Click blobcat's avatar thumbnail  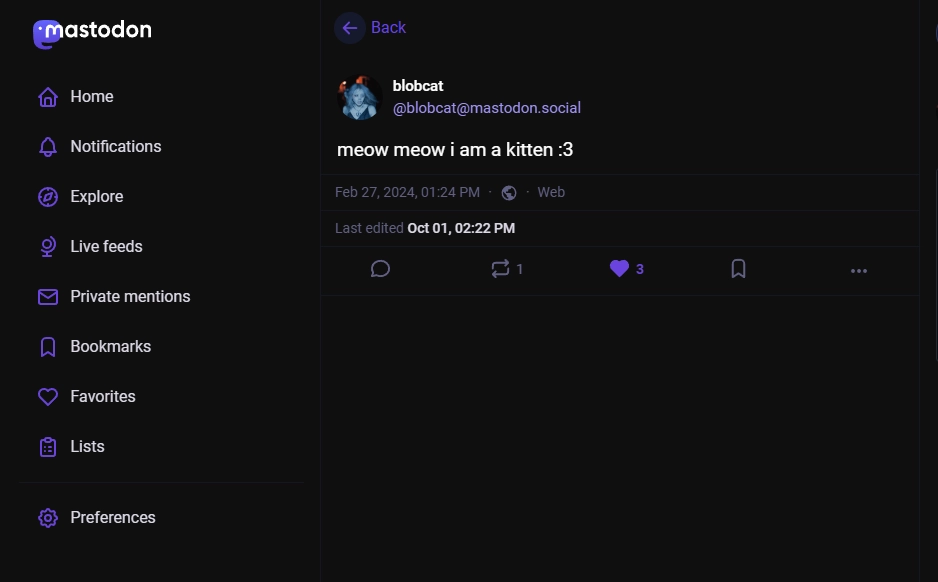pyautogui.click(x=359, y=97)
